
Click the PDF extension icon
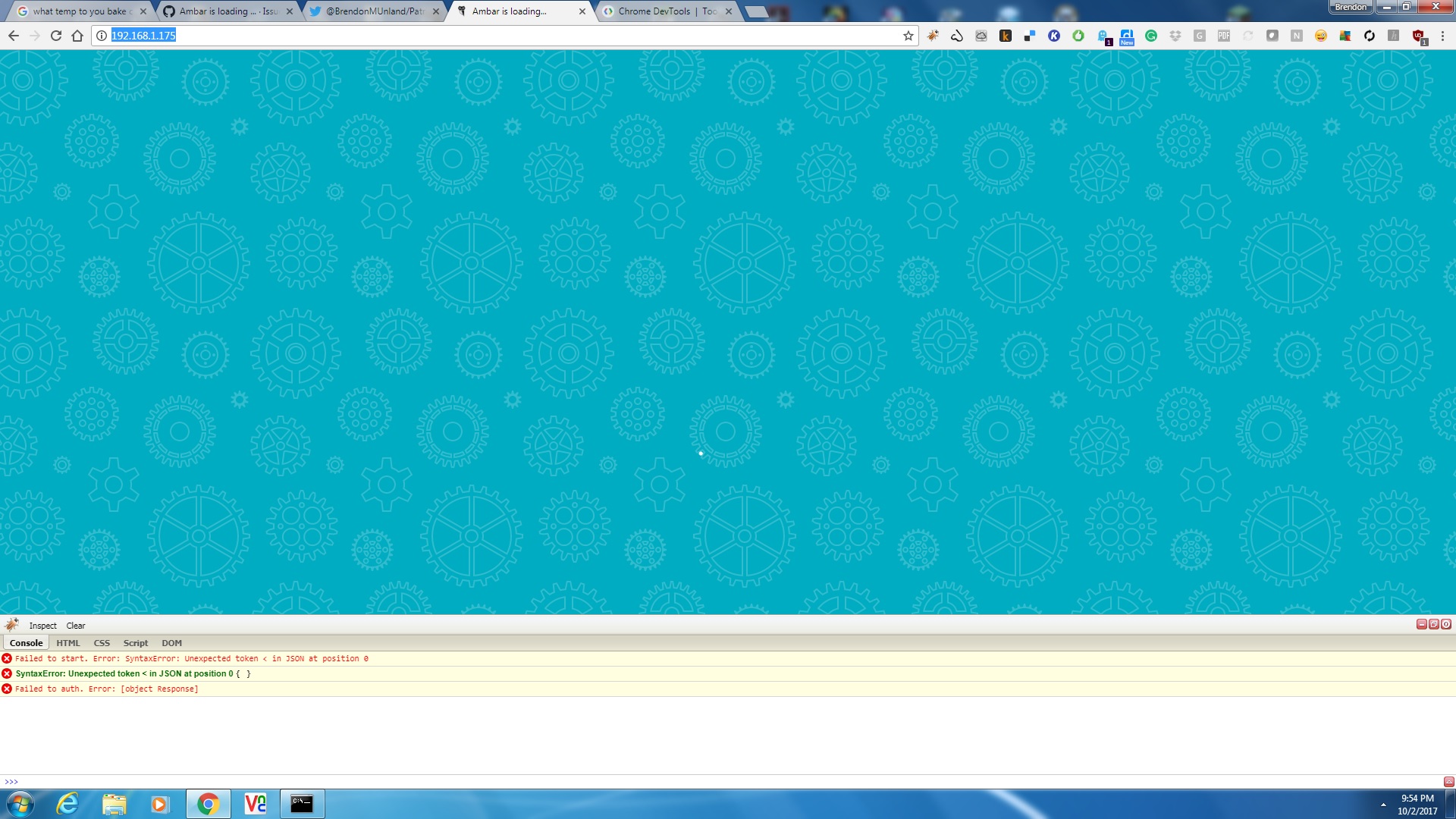[x=1224, y=36]
